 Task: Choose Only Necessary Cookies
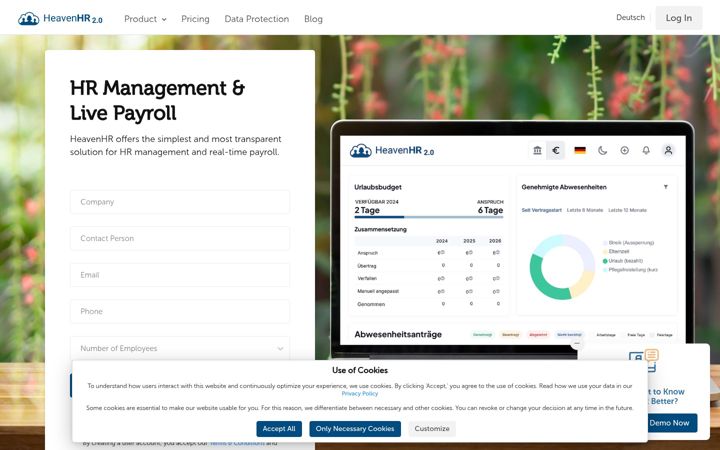[x=355, y=429]
